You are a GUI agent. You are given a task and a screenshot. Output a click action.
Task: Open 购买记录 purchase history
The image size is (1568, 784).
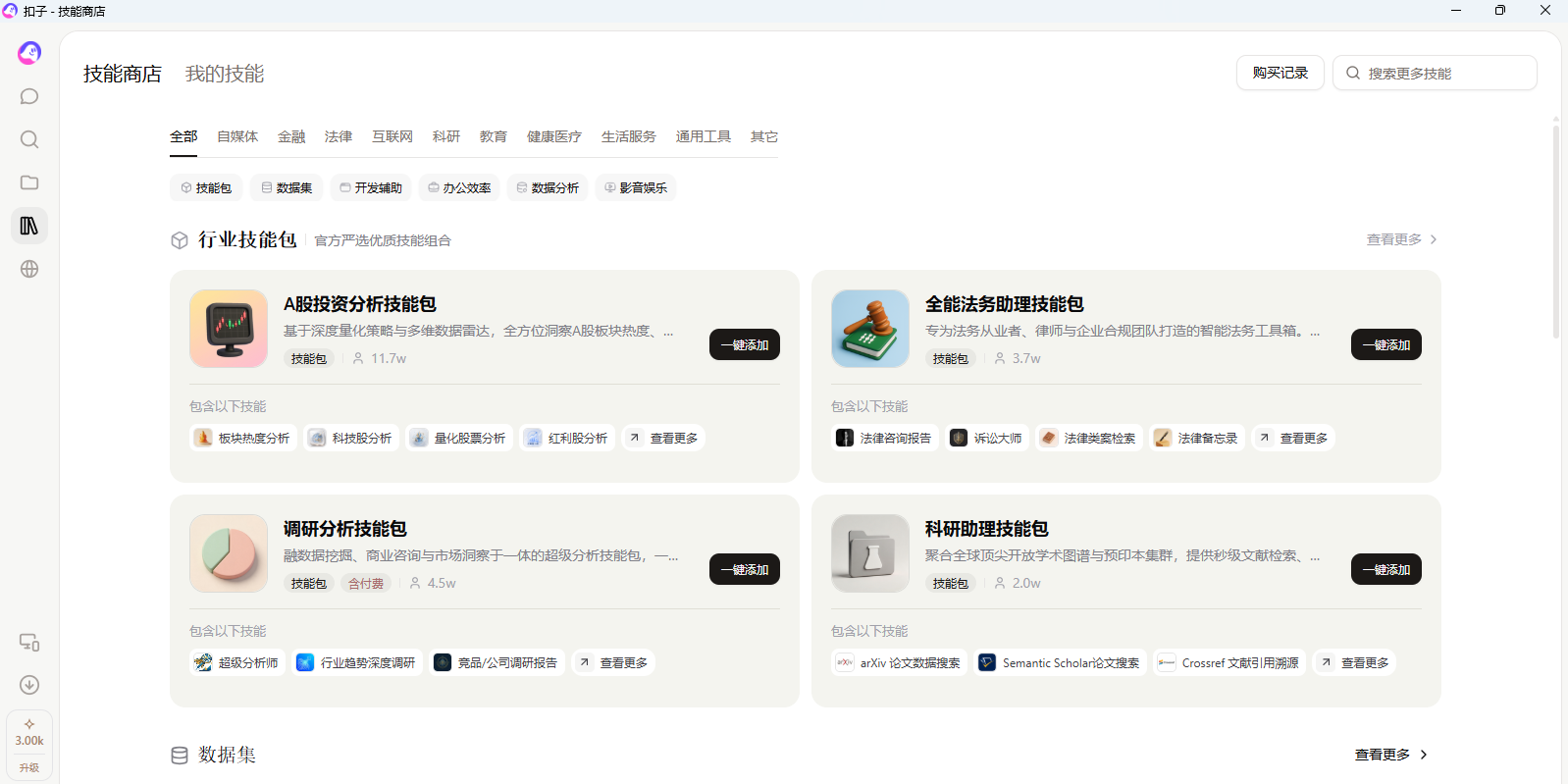[1281, 73]
